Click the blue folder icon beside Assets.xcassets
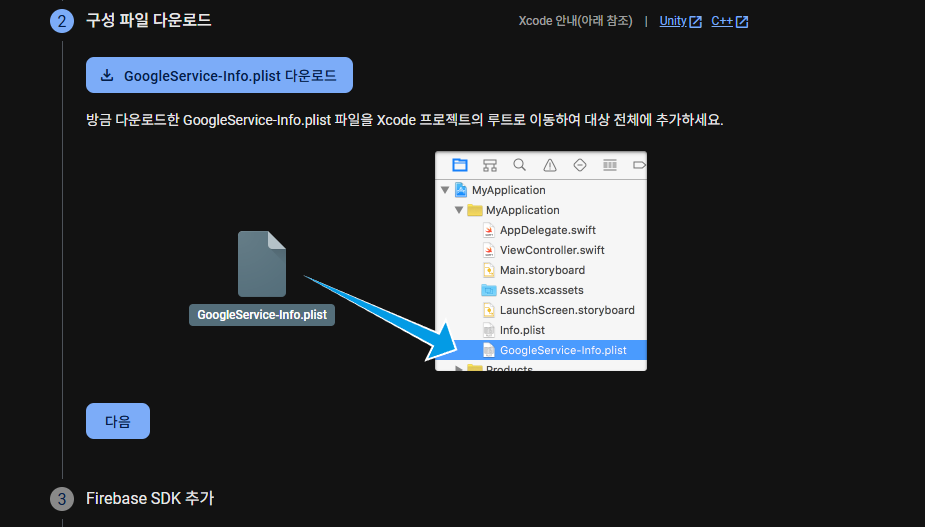The image size is (925, 527). (488, 290)
